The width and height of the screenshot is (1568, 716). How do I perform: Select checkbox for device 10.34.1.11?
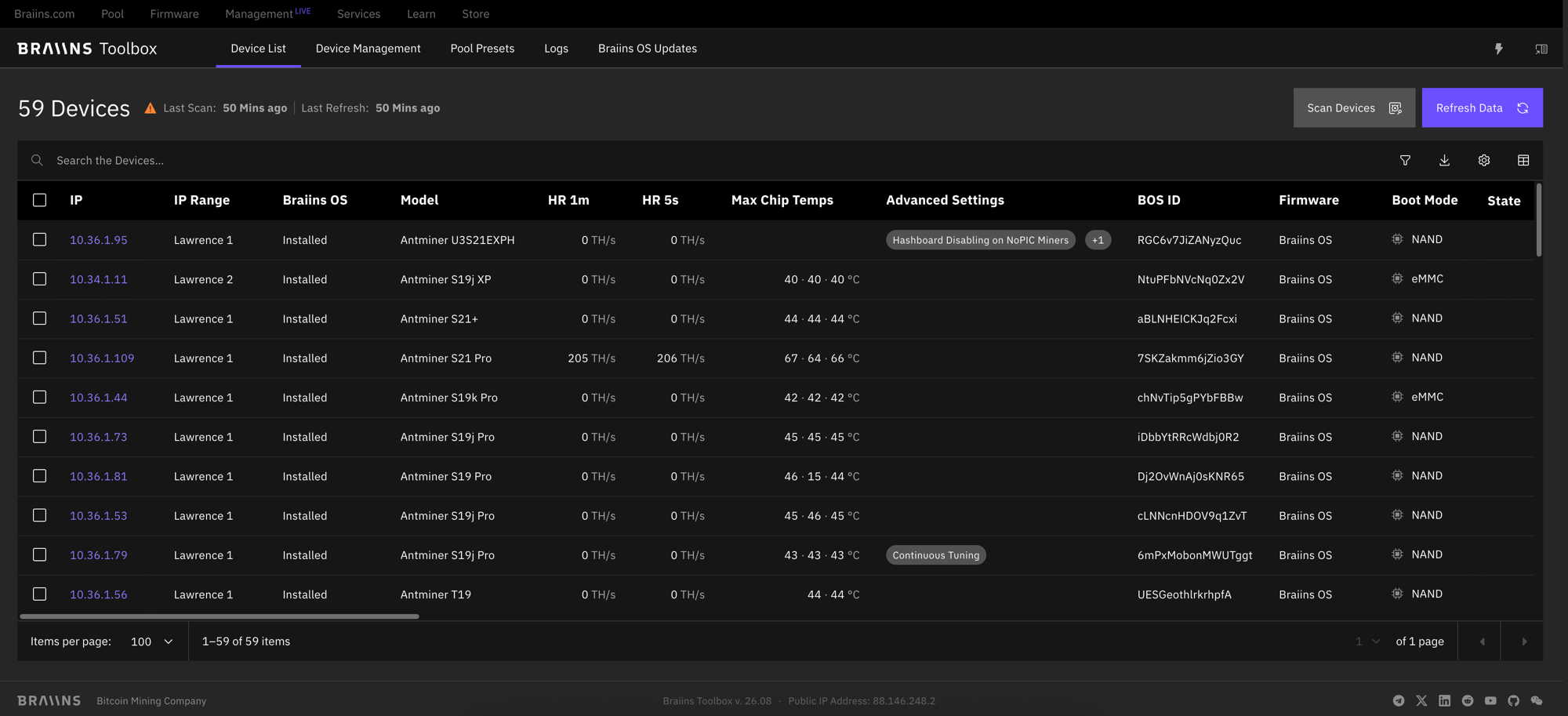39,278
